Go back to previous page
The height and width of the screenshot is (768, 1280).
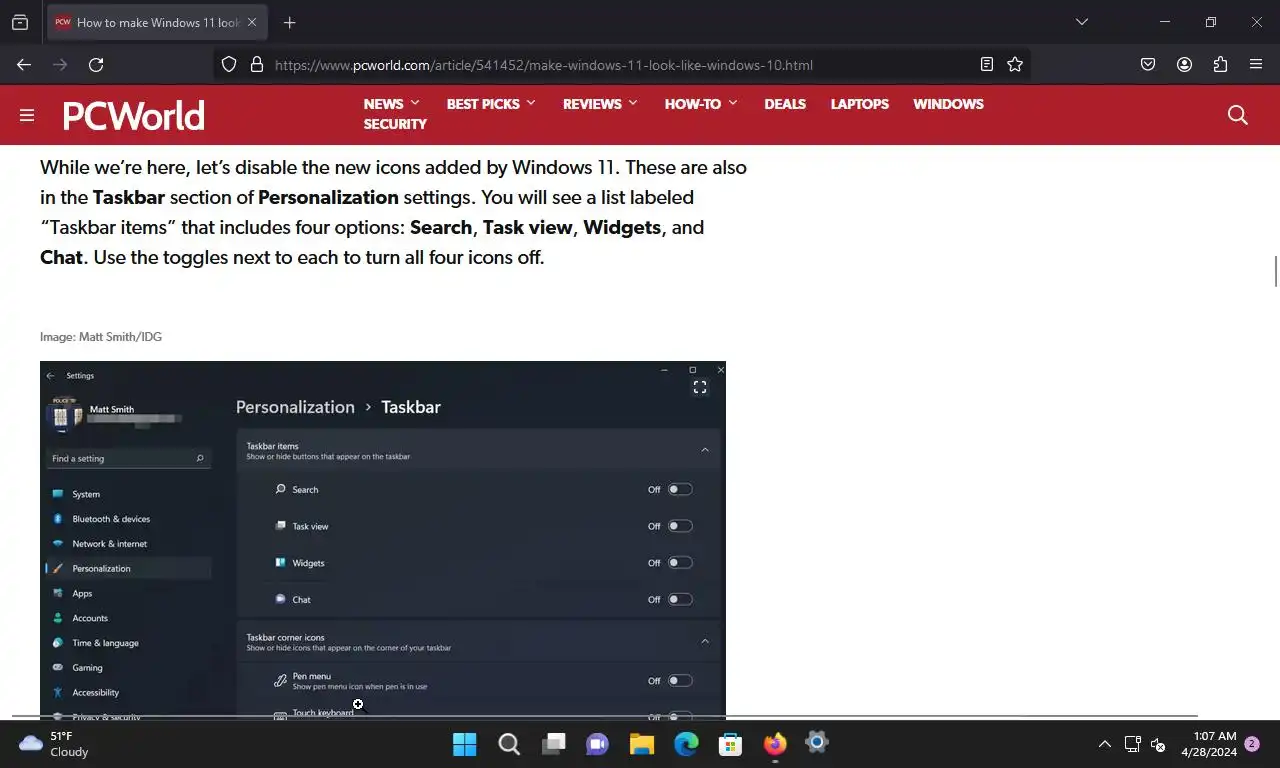pyautogui.click(x=24, y=64)
